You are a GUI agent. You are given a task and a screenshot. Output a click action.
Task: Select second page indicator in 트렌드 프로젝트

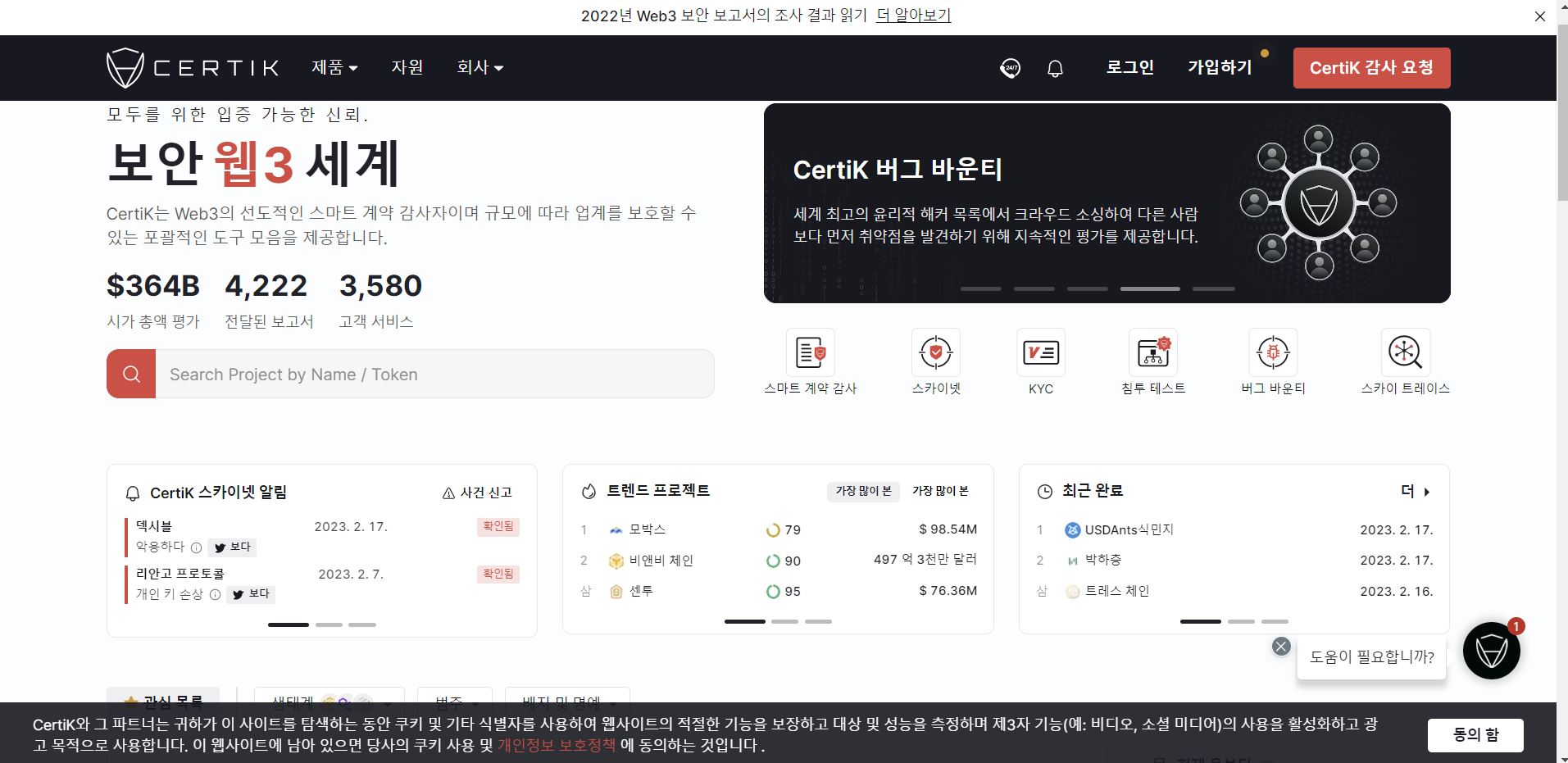pyautogui.click(x=784, y=621)
